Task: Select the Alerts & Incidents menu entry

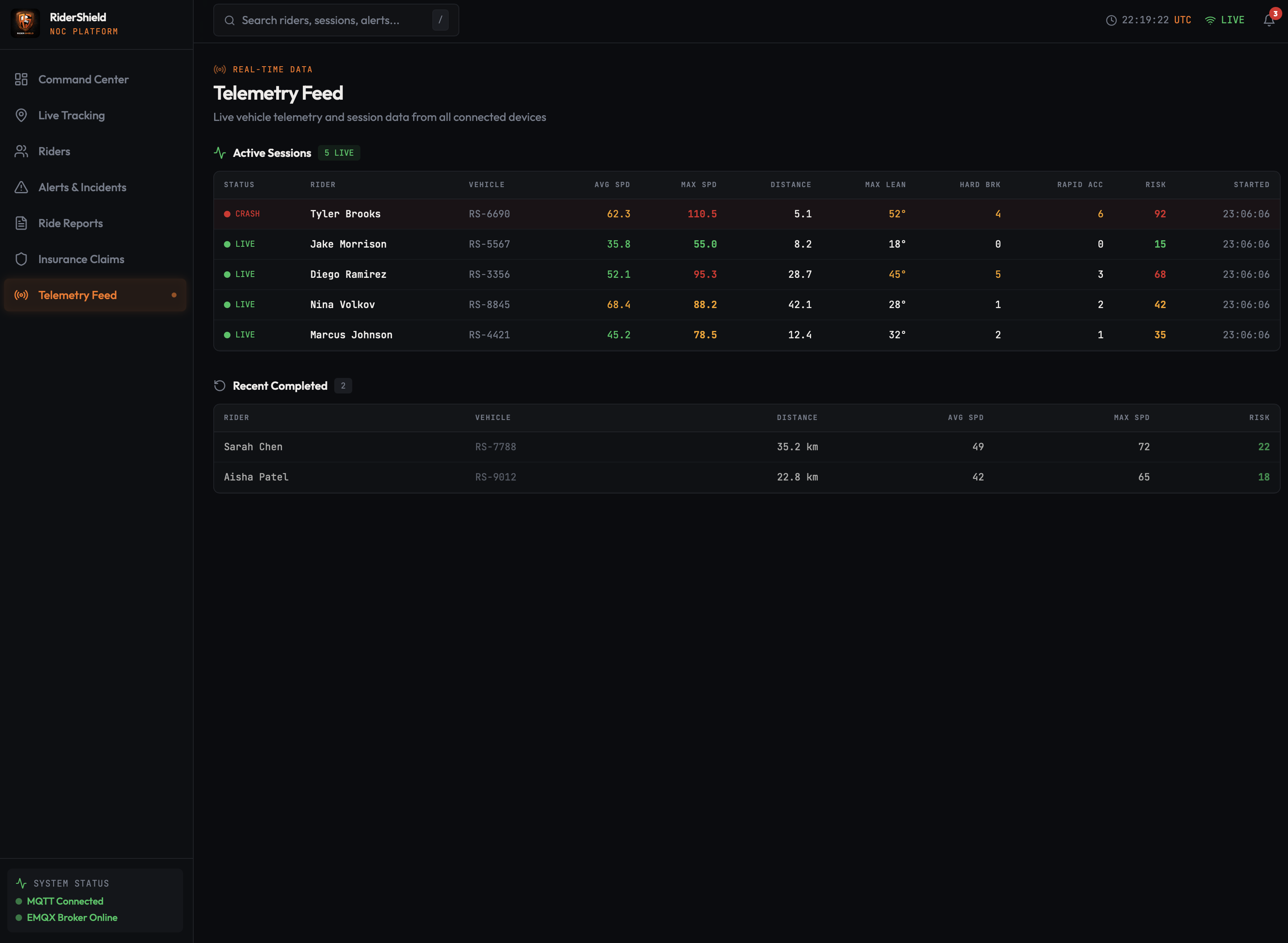Action: point(82,187)
